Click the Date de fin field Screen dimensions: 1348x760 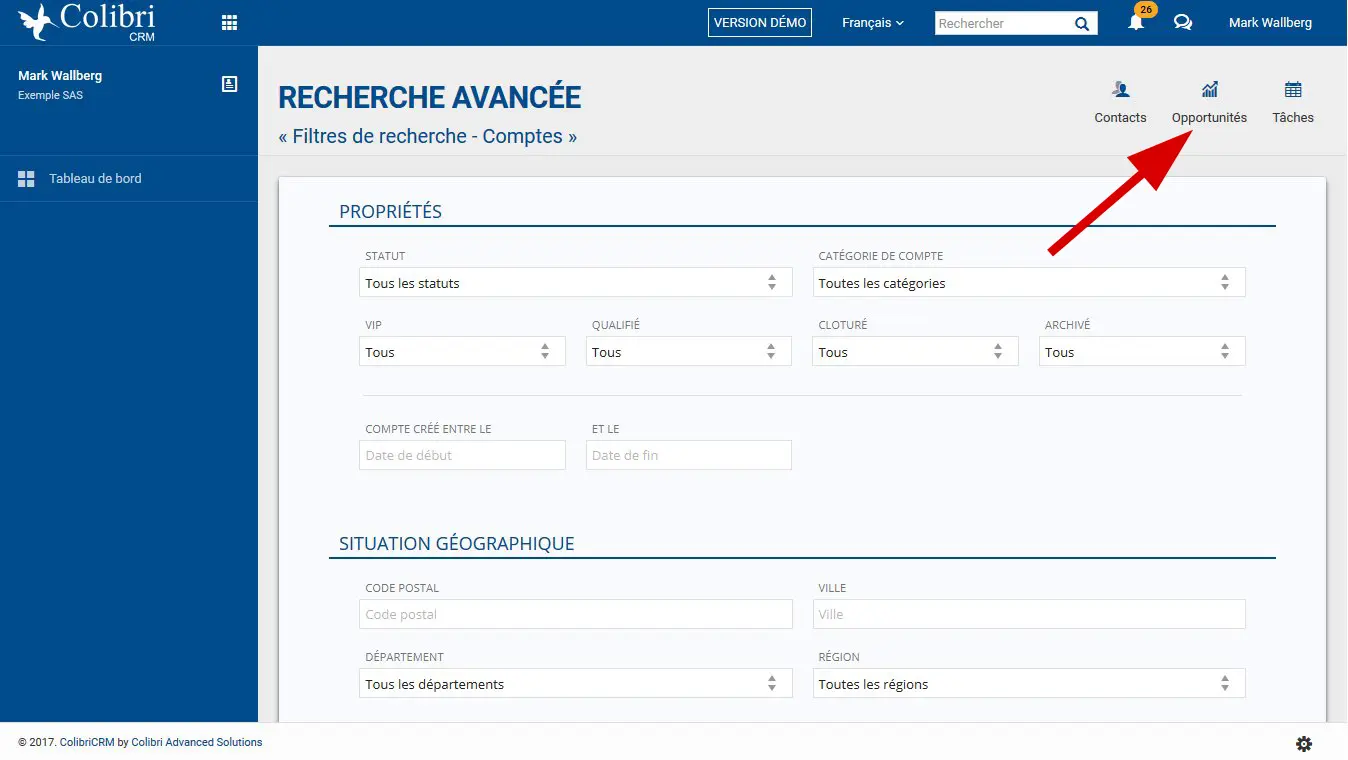pyautogui.click(x=688, y=455)
